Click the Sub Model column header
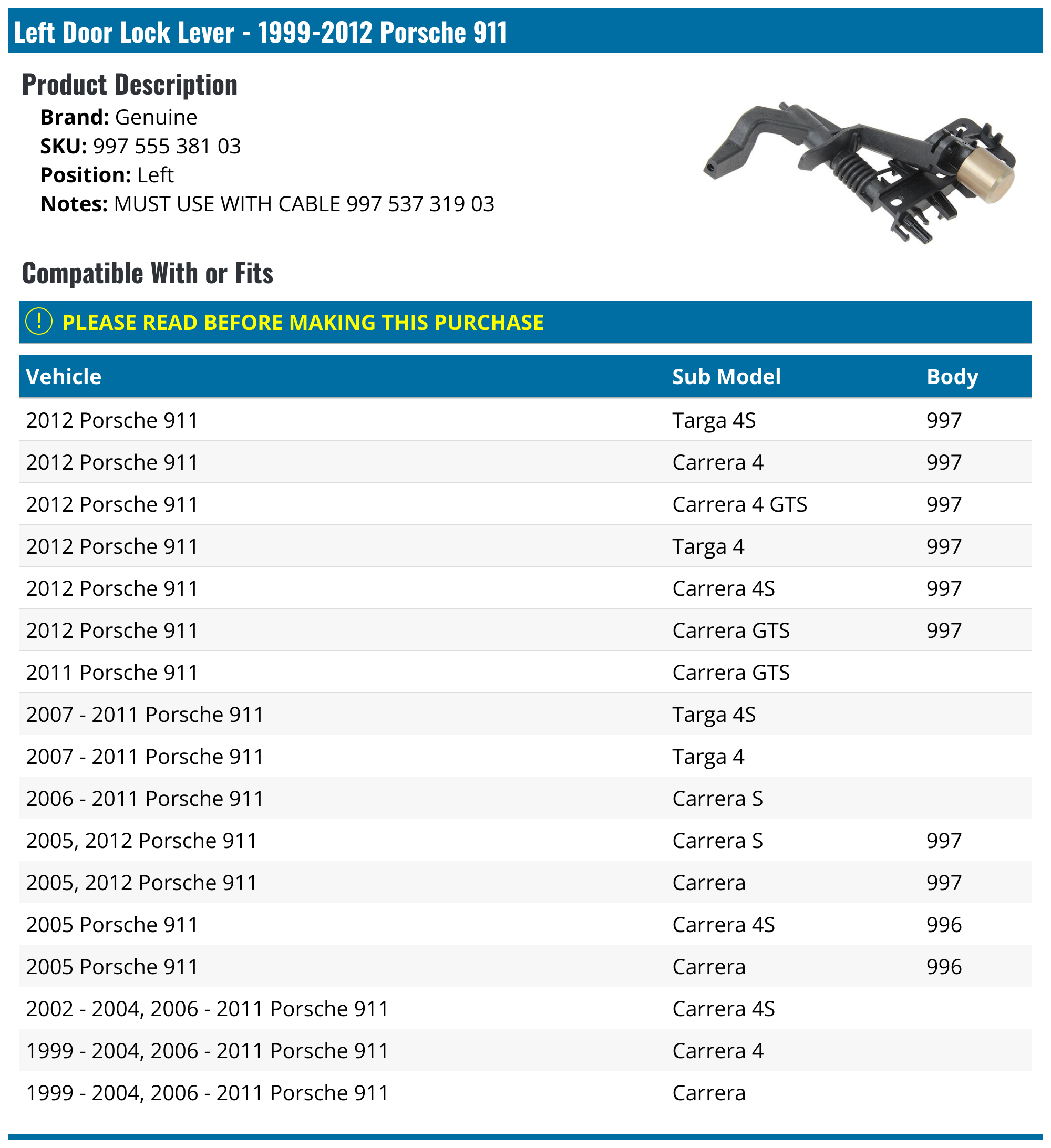Image resolution: width=1051 pixels, height=1148 pixels. point(726,376)
